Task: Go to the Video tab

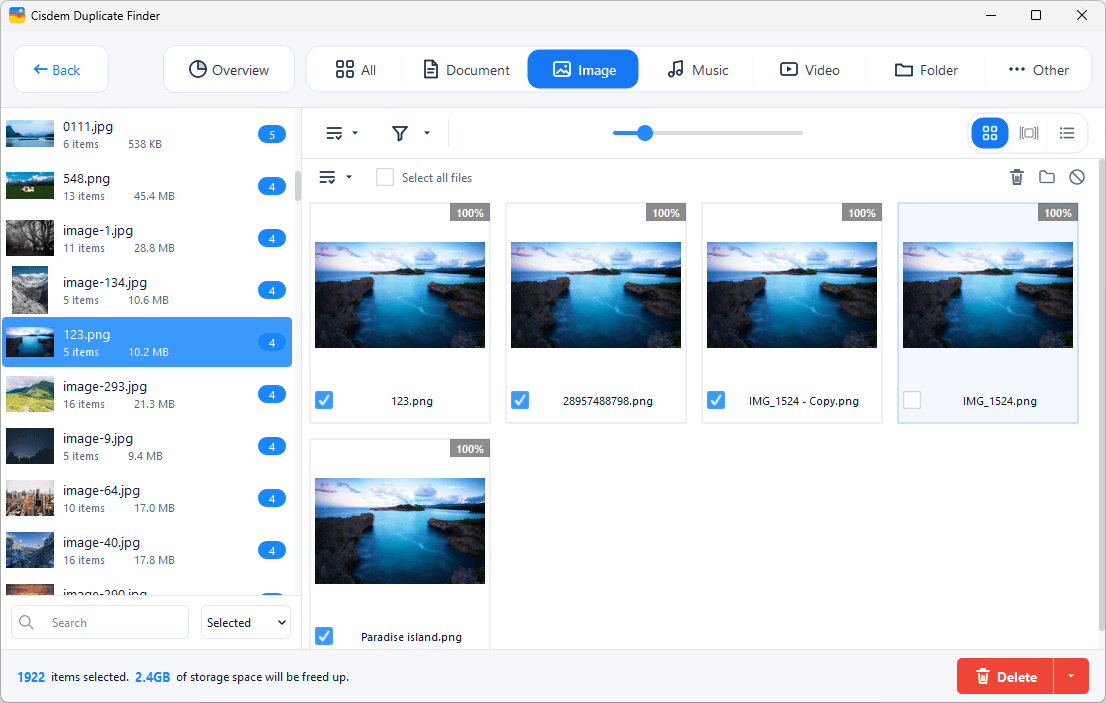Action: [x=809, y=69]
